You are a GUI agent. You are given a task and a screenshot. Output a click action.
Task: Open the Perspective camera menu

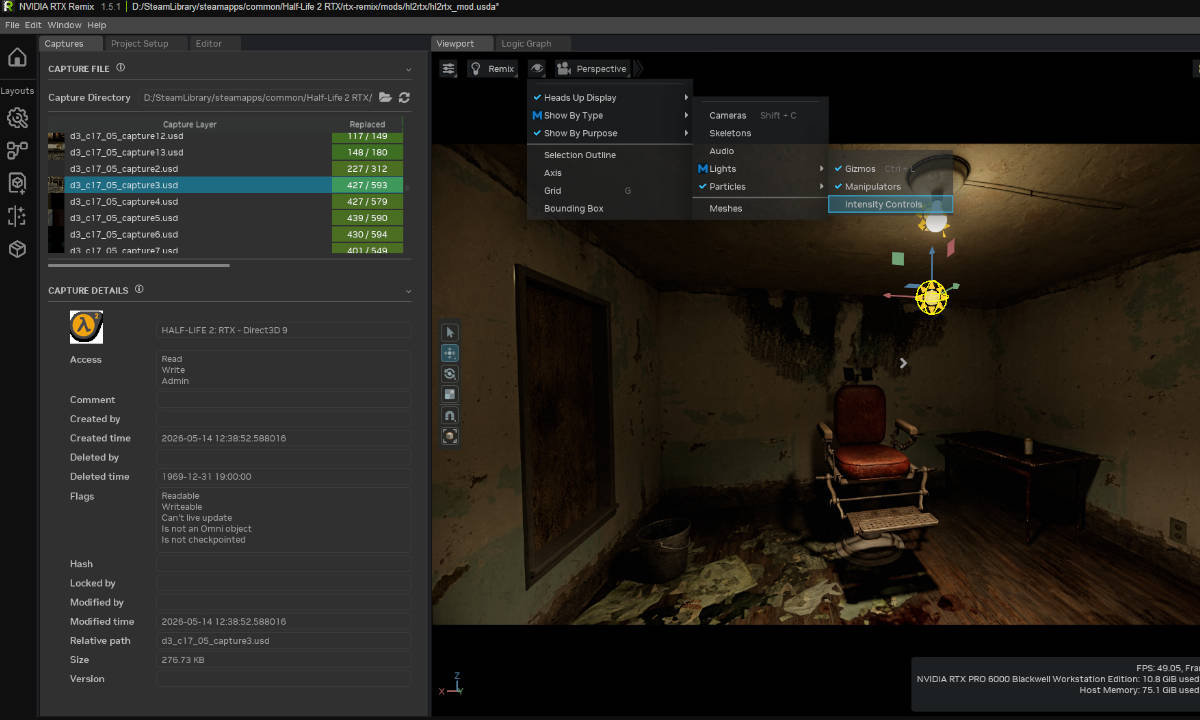click(592, 69)
